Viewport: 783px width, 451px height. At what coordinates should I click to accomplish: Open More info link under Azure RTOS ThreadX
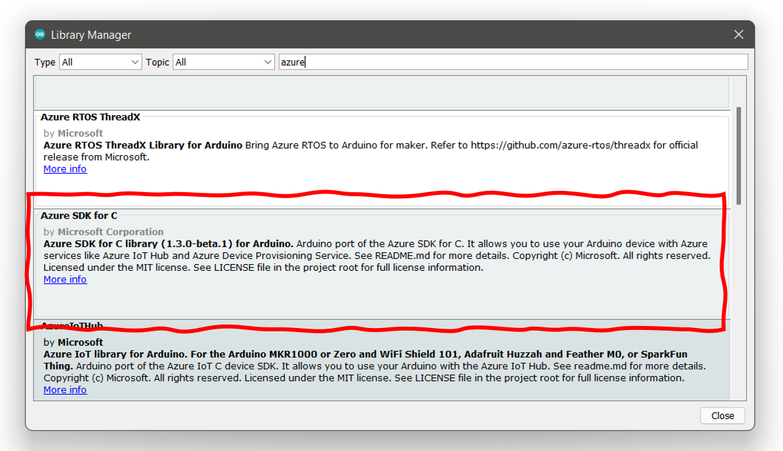(x=65, y=169)
